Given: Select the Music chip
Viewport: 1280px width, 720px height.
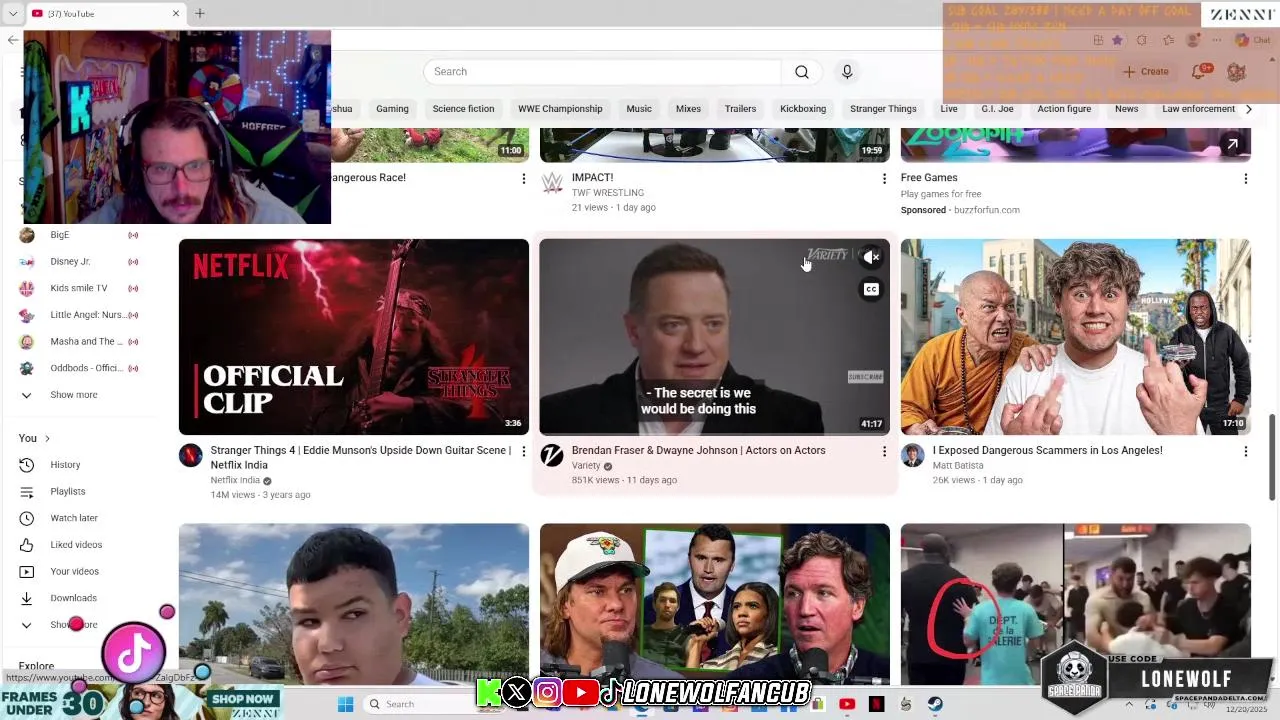Looking at the screenshot, I should [x=639, y=109].
